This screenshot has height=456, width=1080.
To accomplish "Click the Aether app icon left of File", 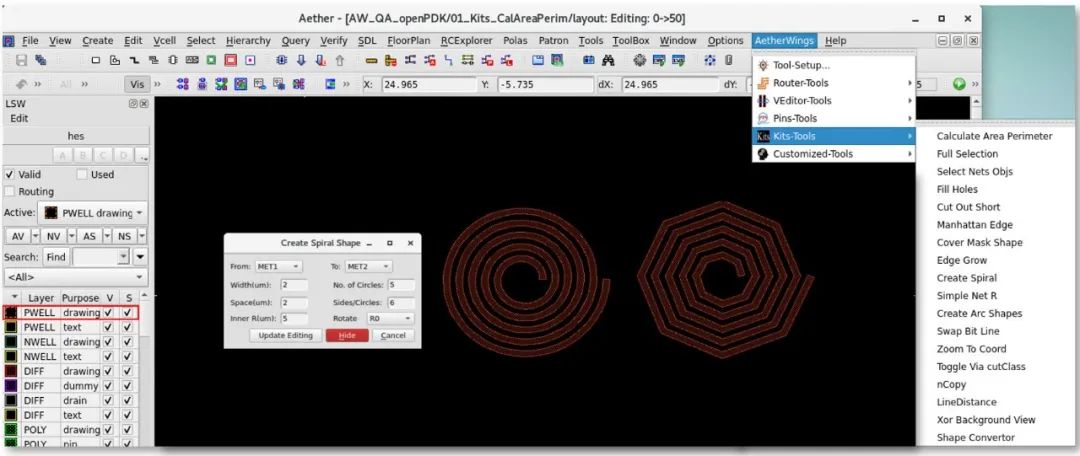I will coord(8,41).
